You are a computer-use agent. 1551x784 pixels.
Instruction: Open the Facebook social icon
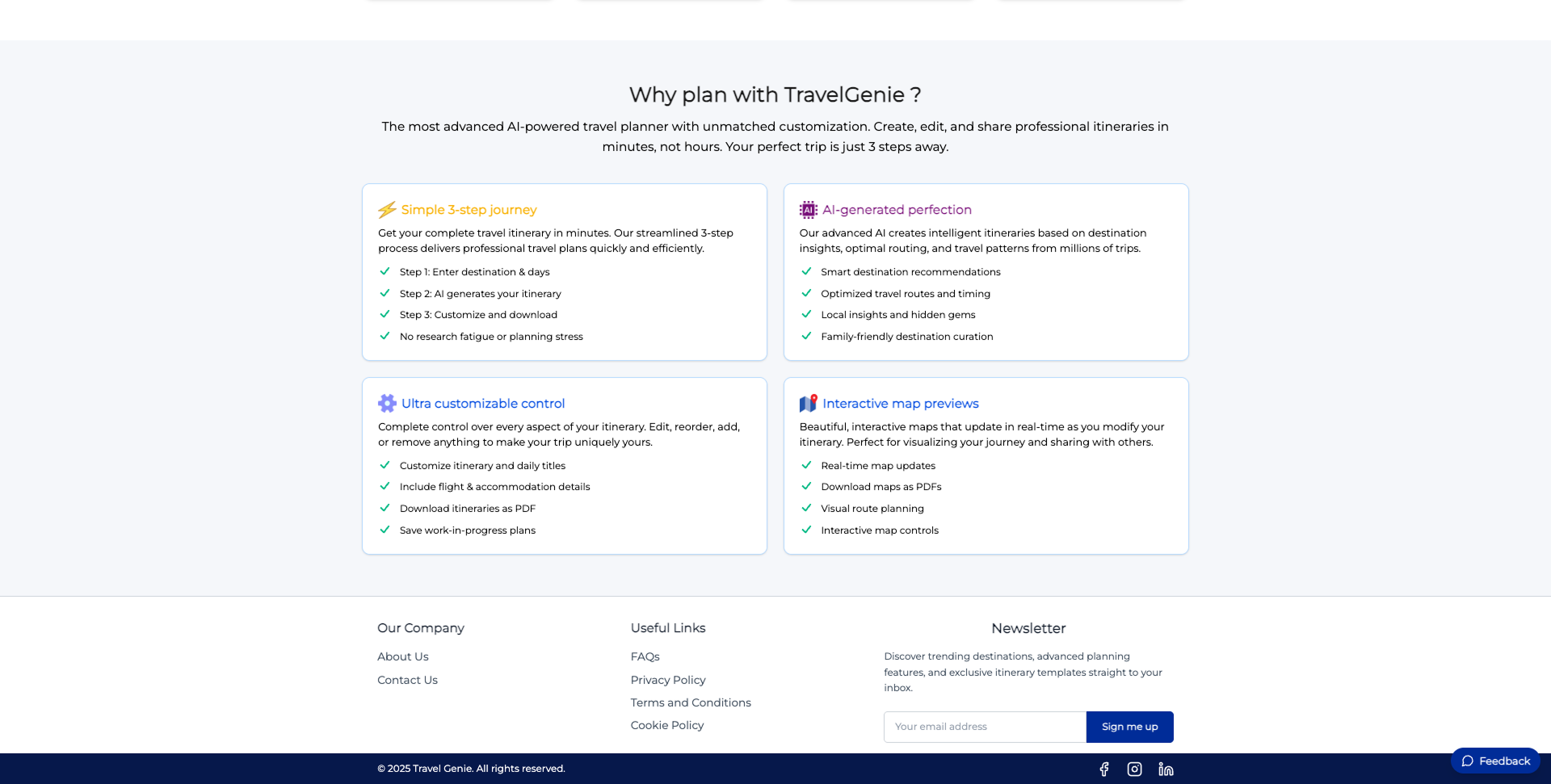click(x=1103, y=769)
